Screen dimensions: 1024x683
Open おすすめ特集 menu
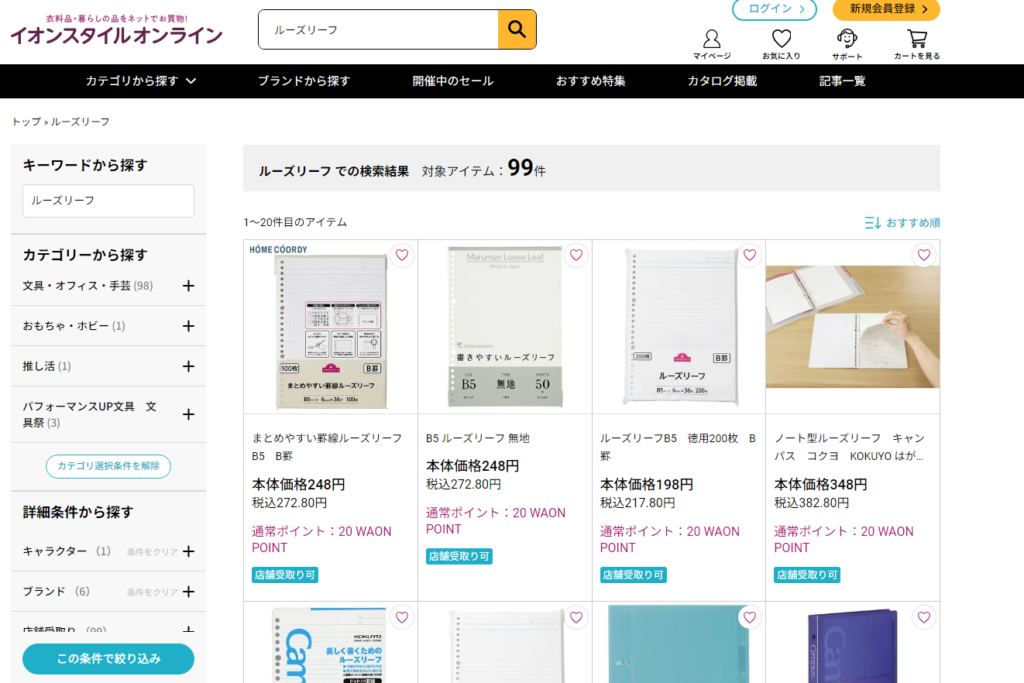(590, 81)
